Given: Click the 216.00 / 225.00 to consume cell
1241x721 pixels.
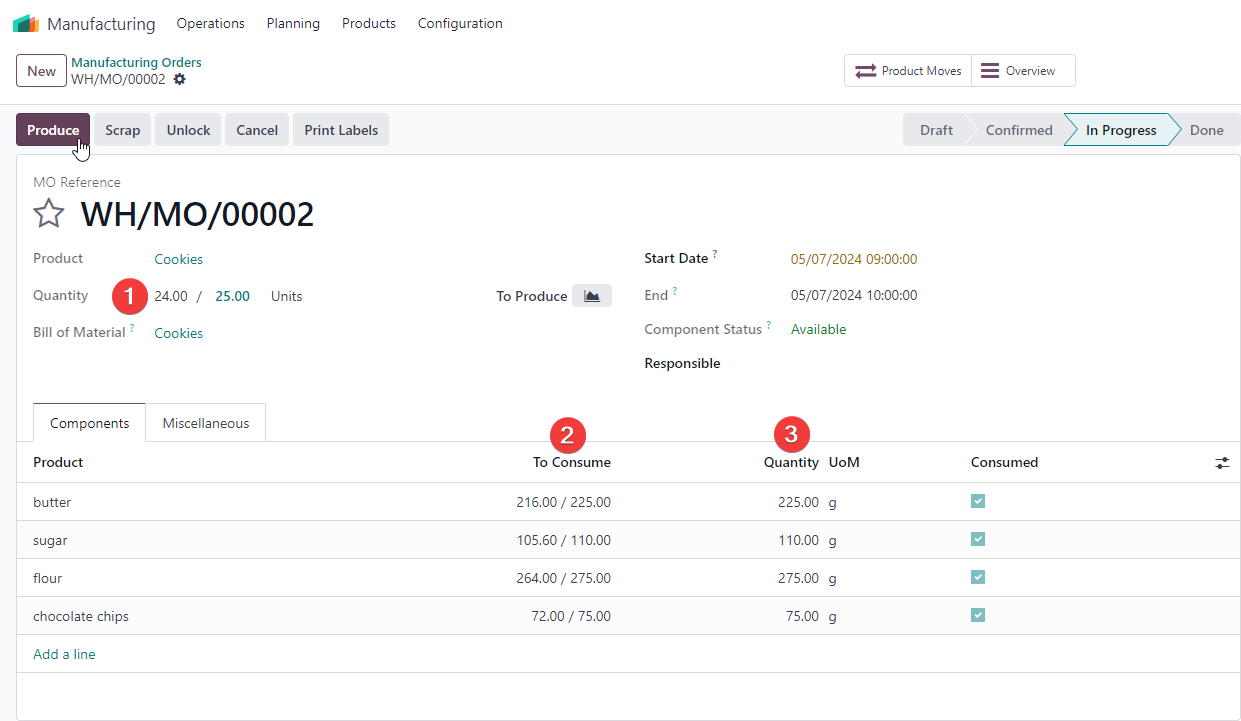Looking at the screenshot, I should pos(563,502).
